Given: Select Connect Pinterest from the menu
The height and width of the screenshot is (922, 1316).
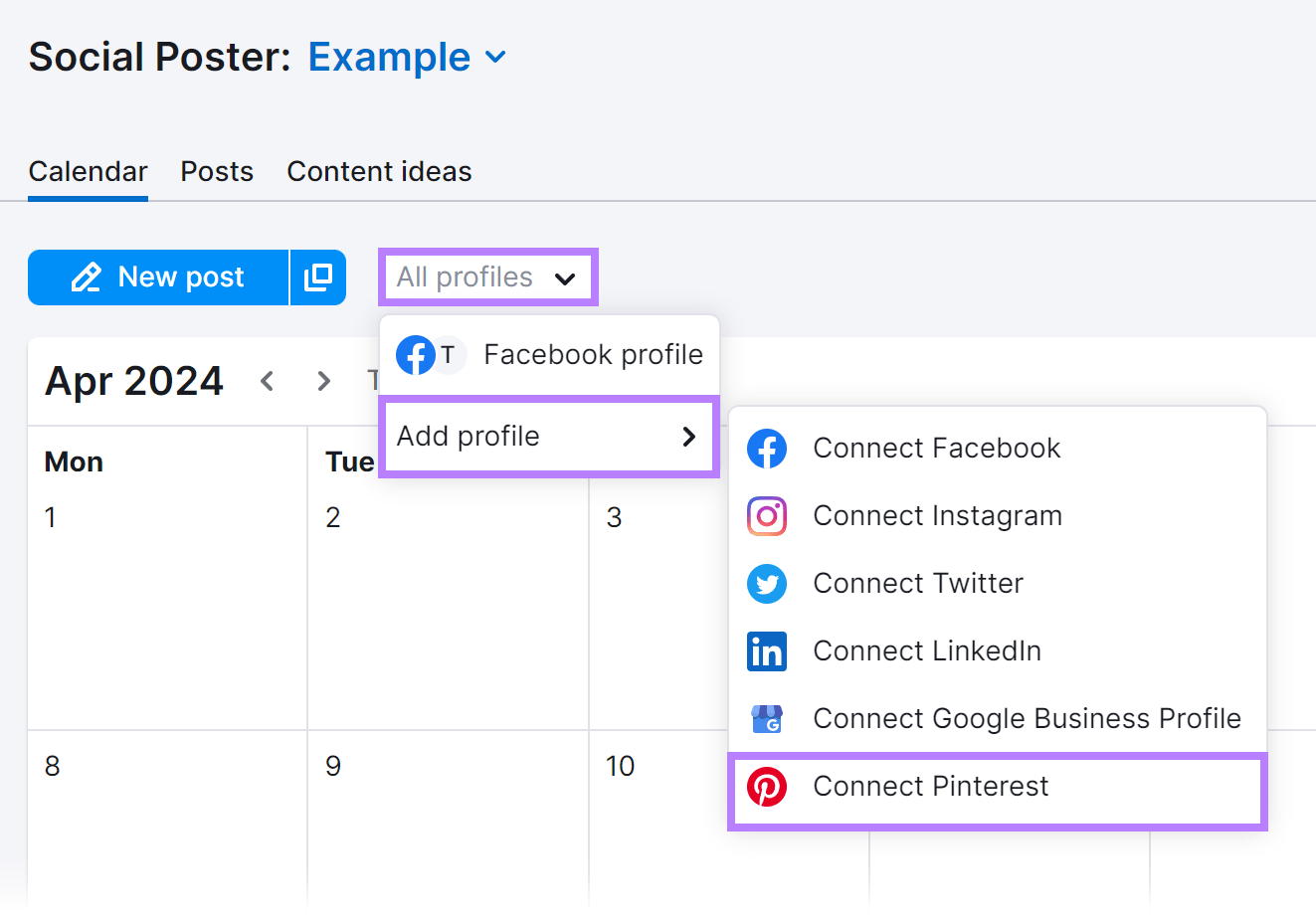Looking at the screenshot, I should (x=931, y=786).
